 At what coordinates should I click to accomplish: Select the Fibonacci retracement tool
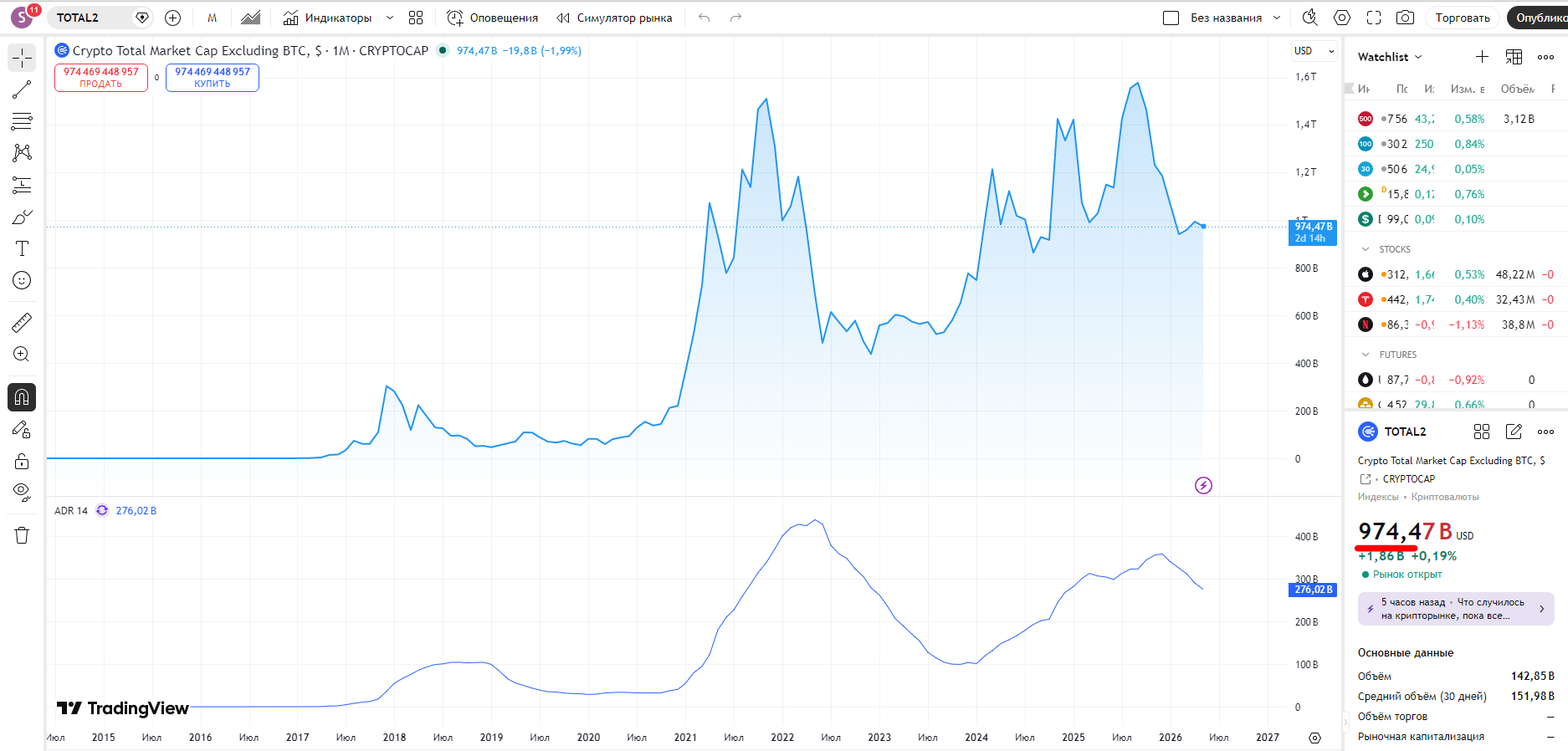click(x=22, y=121)
